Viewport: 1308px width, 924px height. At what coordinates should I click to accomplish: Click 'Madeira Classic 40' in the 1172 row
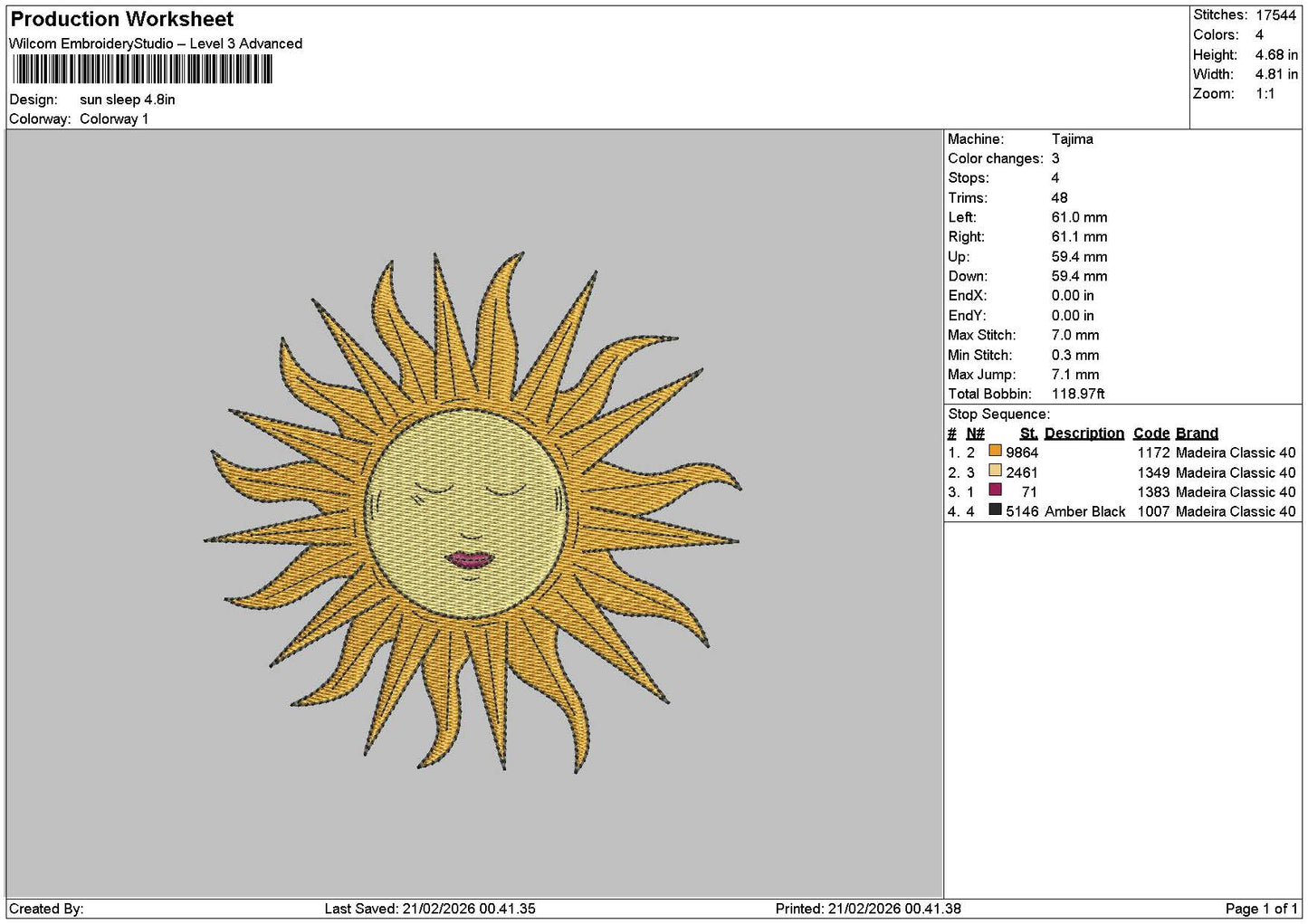[1236, 452]
